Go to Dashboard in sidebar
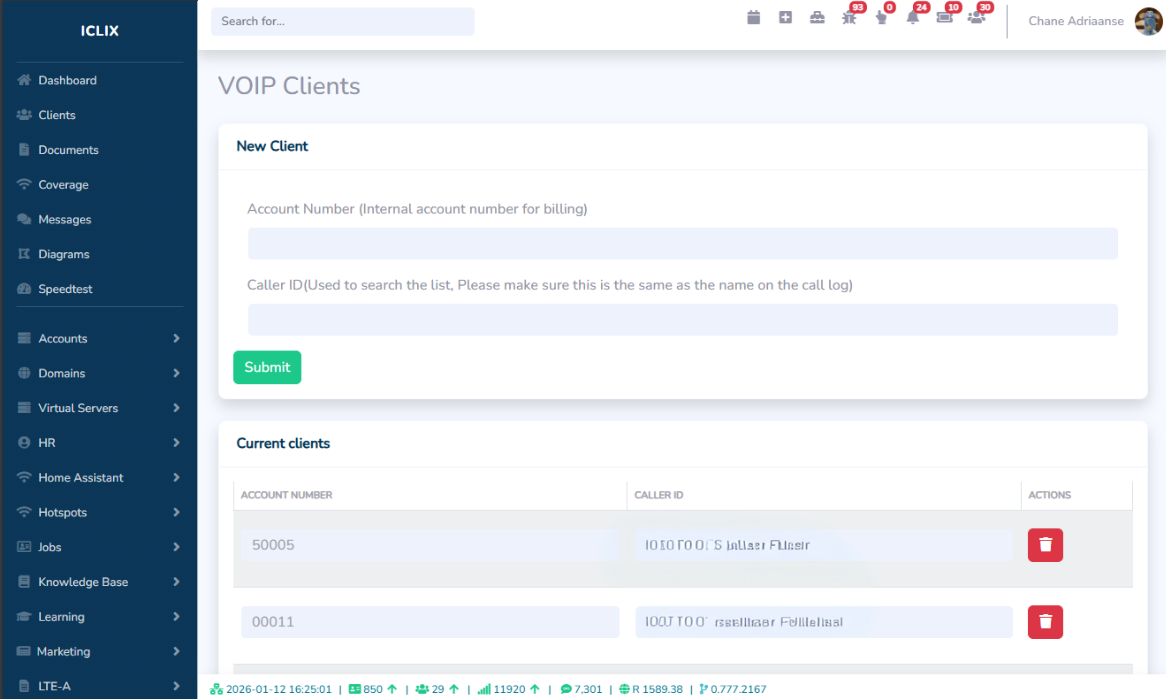Screen dimensions: 1166x699 pyautogui.click(x=67, y=80)
